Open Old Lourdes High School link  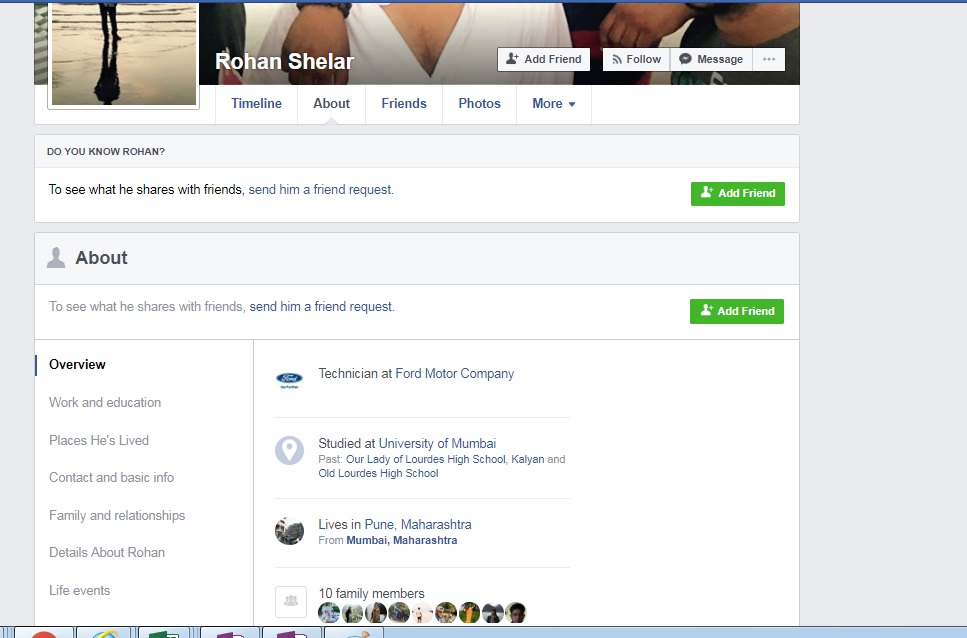coord(378,473)
